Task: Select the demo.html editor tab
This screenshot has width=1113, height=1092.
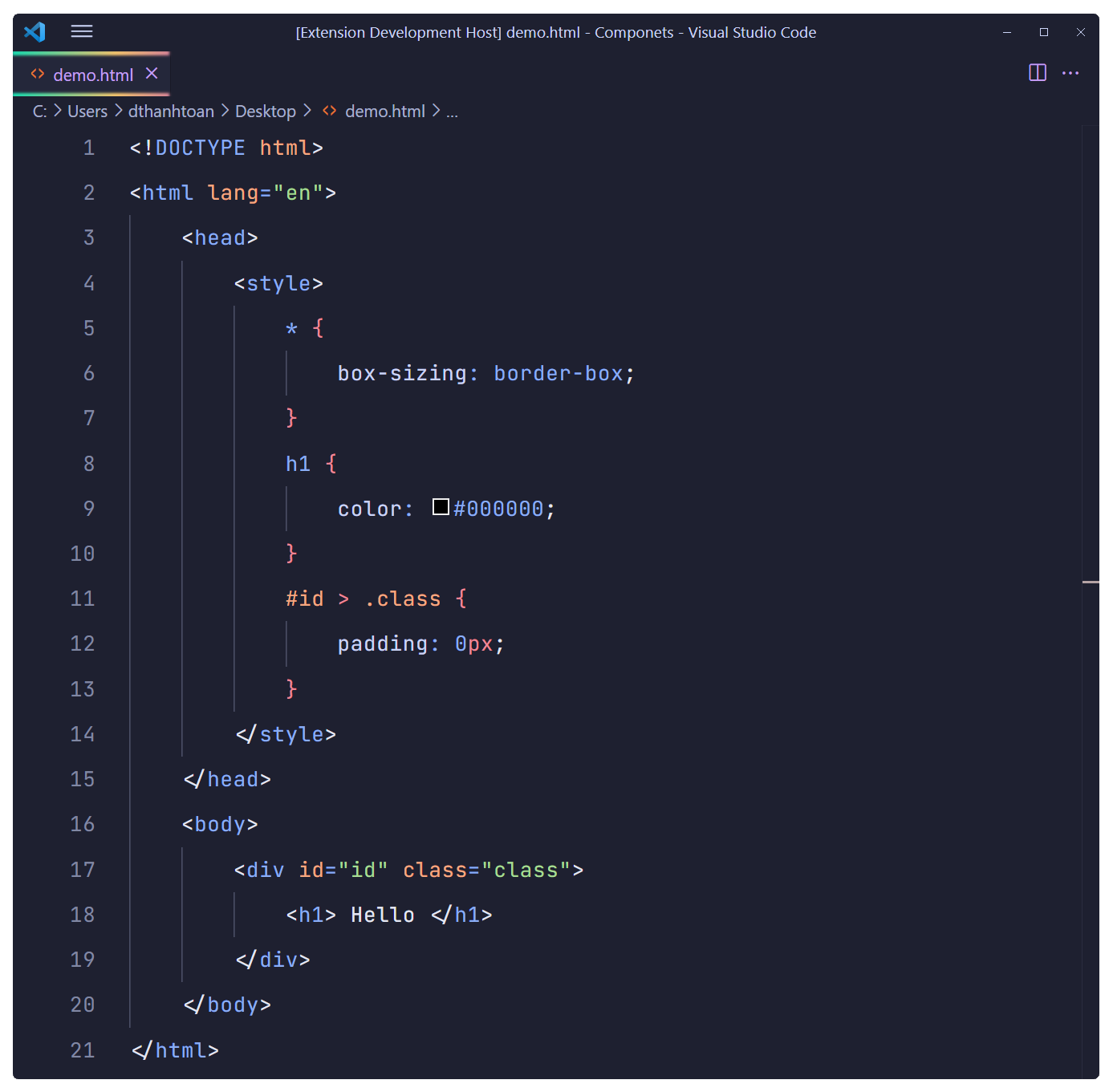Action: pyautogui.click(x=91, y=74)
